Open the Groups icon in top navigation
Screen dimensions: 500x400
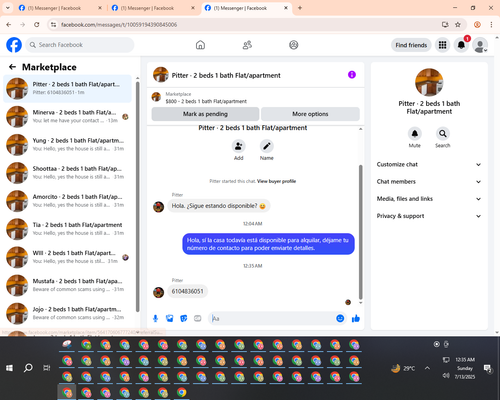click(294, 45)
